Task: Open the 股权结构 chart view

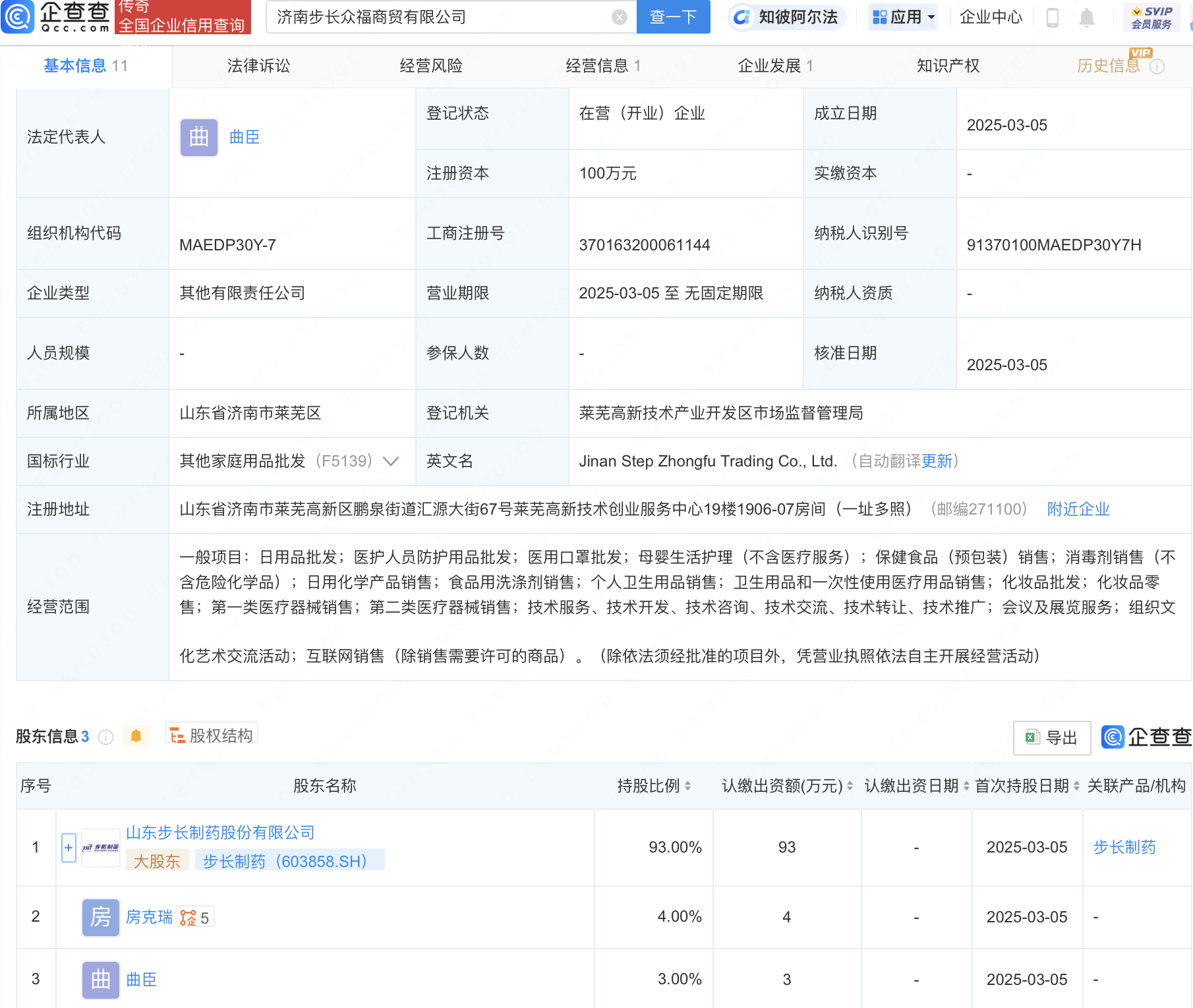Action: pos(211,735)
